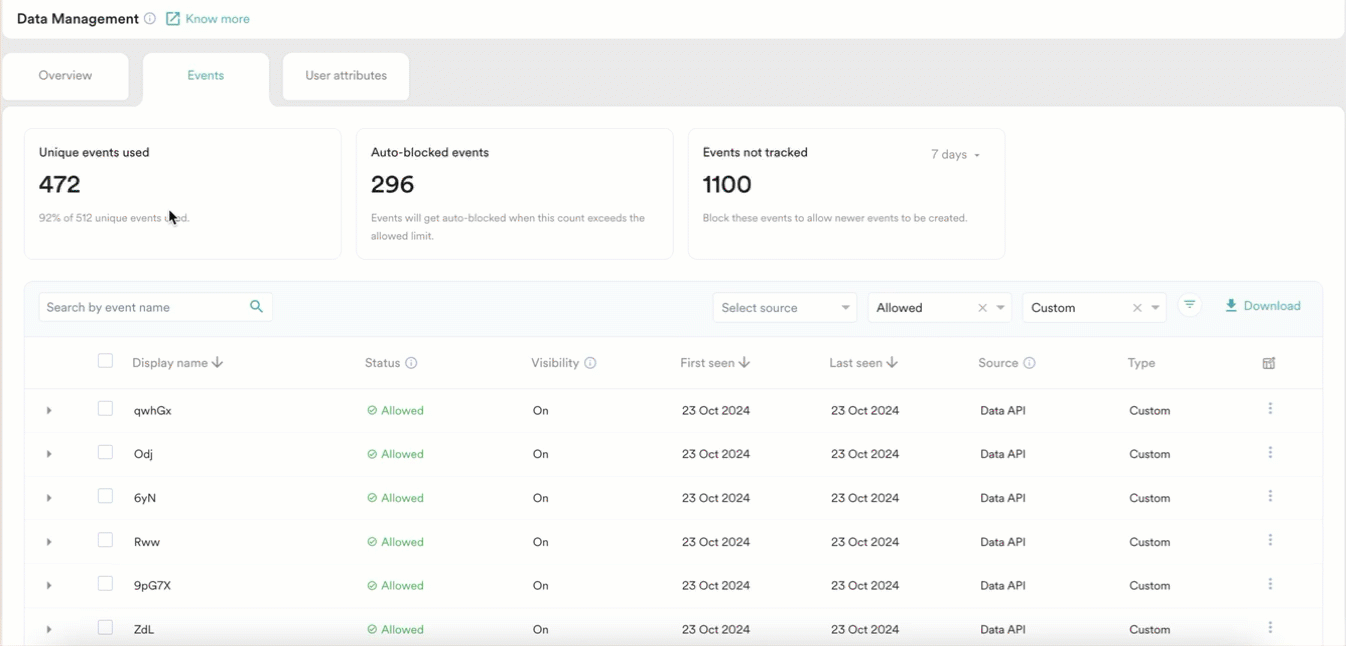
Task: Check the Rww event checkbox
Action: click(x=105, y=540)
